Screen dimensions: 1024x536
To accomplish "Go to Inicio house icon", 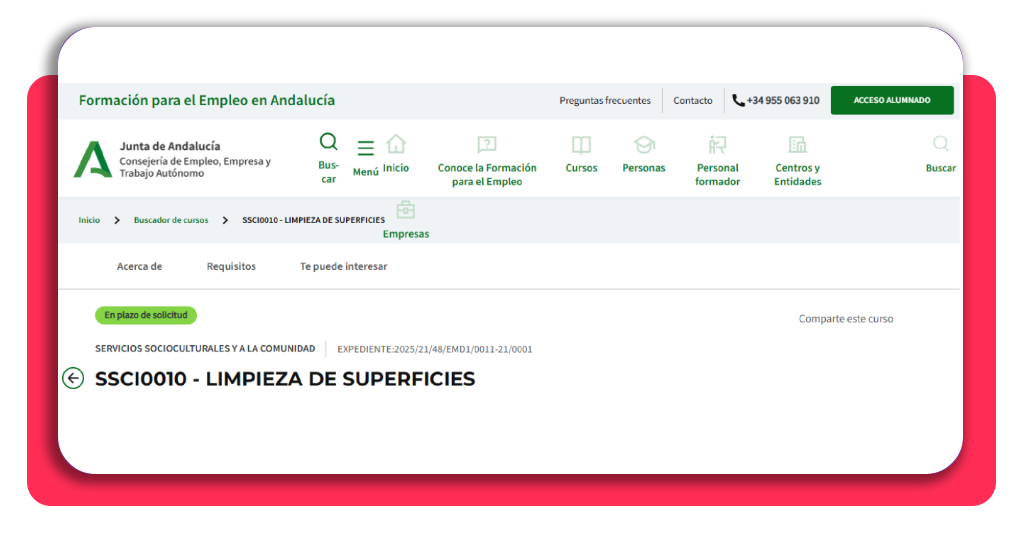I will [396, 144].
